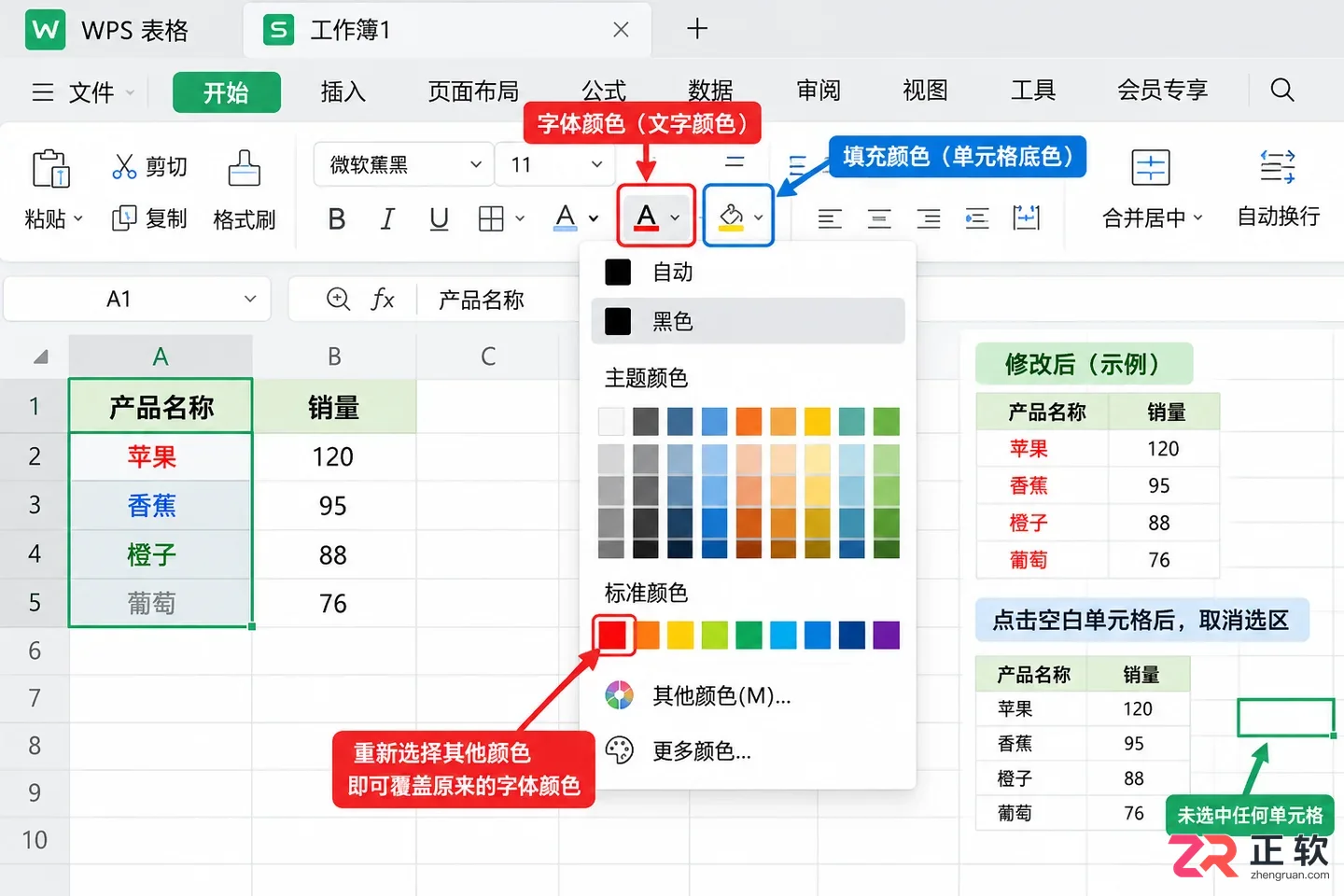Expand the font color dropdown arrow
The image size is (1344, 896).
point(675,218)
